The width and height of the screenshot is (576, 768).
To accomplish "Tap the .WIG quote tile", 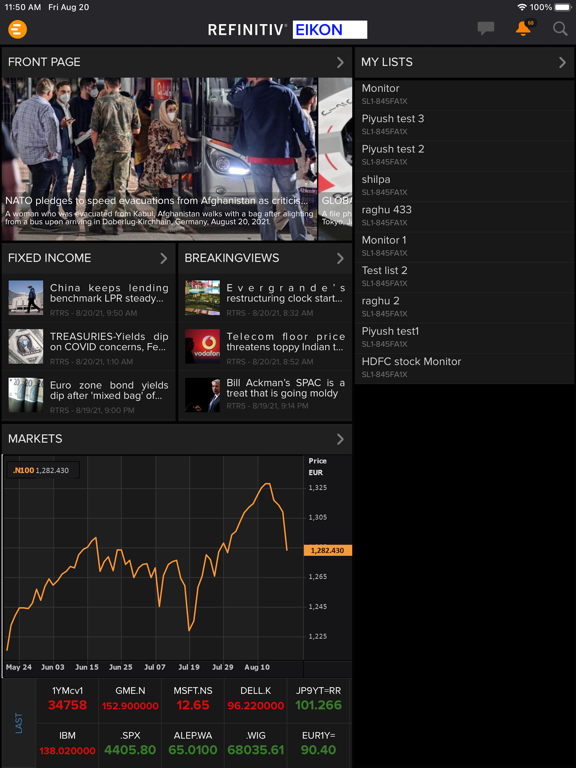I will point(256,745).
